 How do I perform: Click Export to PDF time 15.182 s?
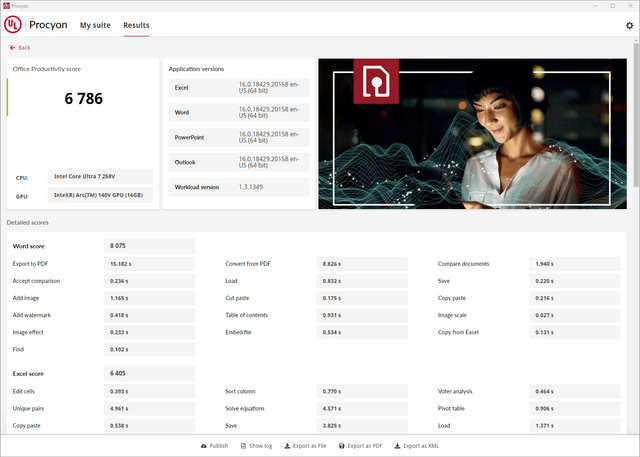(x=149, y=264)
